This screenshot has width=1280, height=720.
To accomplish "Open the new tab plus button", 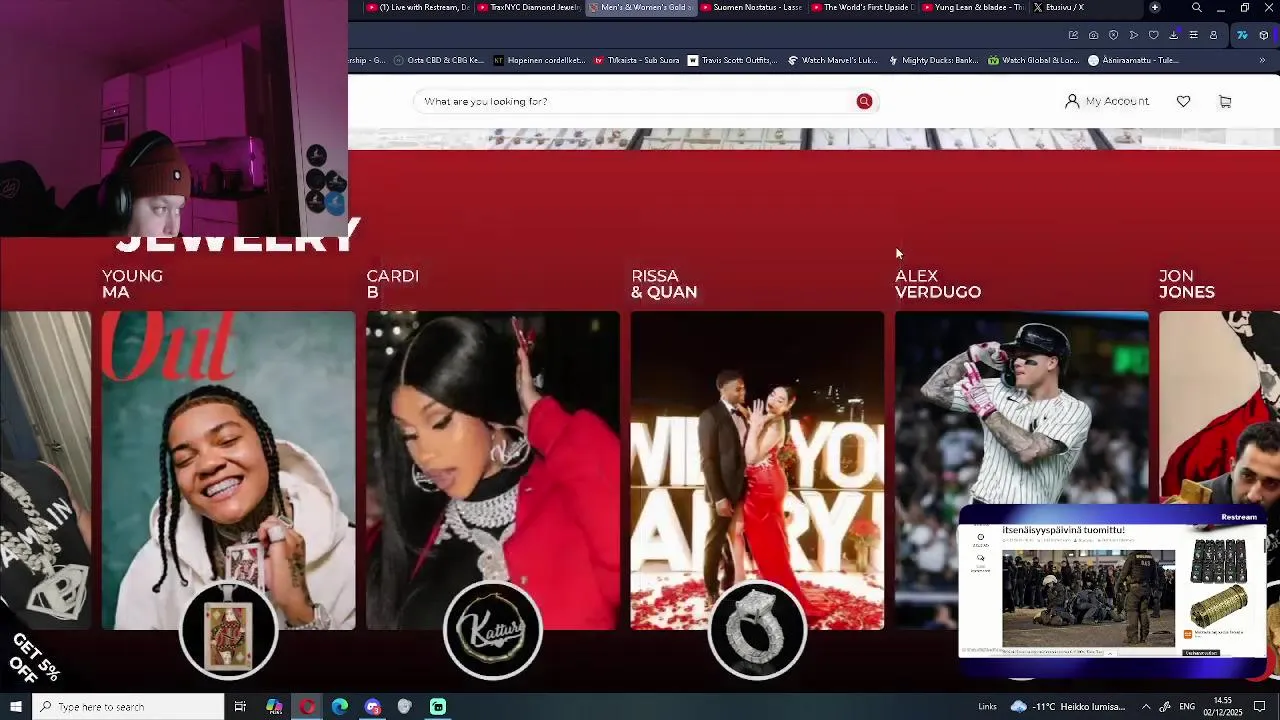I will tap(1155, 7).
